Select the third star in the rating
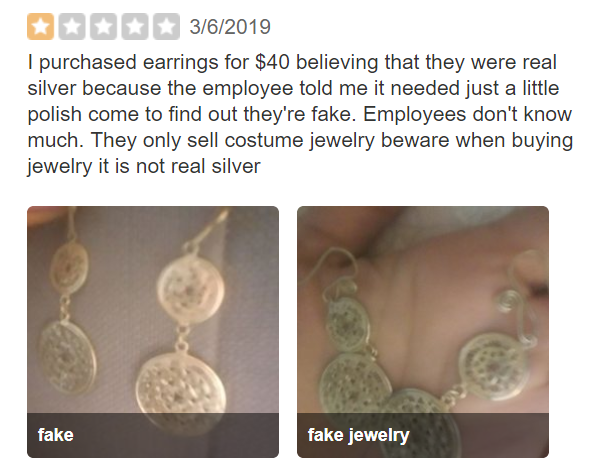Image resolution: width=611 pixels, height=476 pixels. (103, 26)
